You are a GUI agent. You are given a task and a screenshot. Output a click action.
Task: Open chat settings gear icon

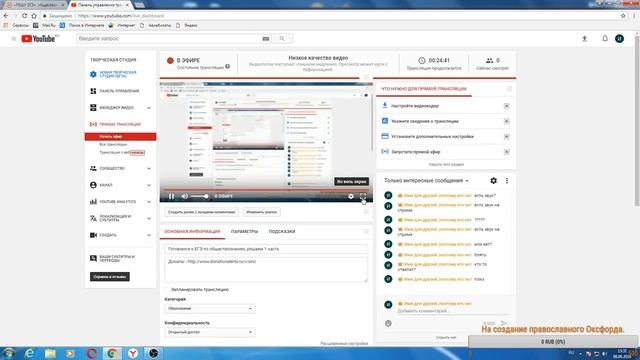[x=493, y=180]
